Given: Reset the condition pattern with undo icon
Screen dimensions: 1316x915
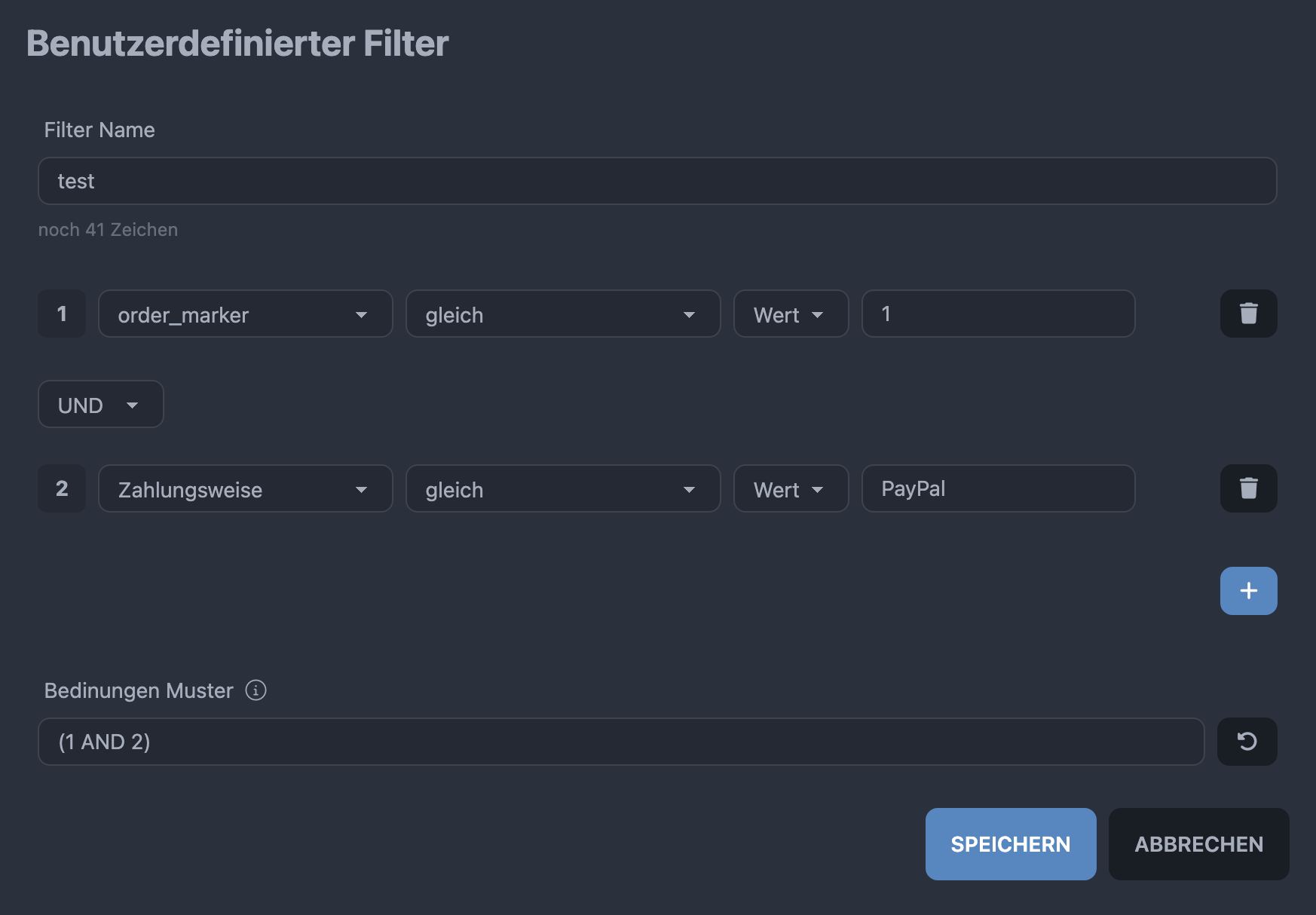Looking at the screenshot, I should coord(1247,742).
